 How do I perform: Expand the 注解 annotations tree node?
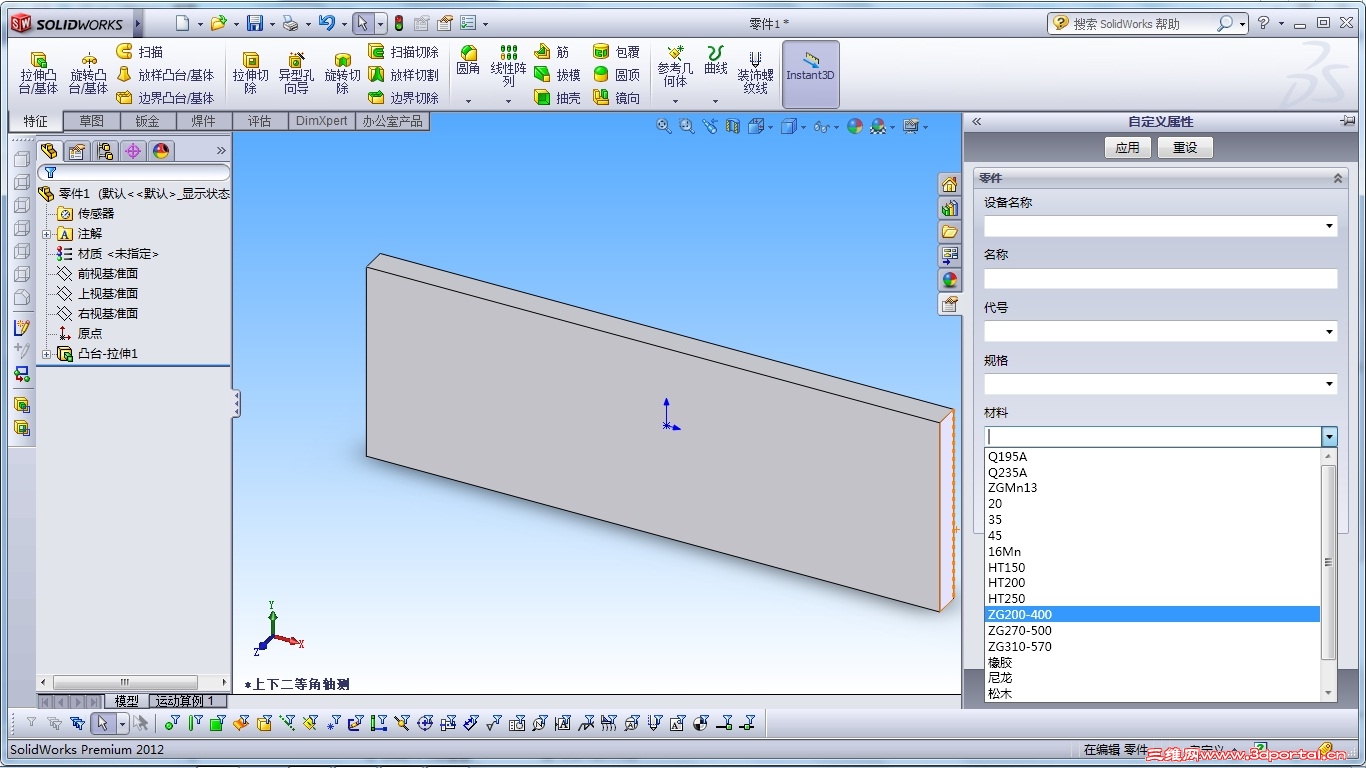47,234
